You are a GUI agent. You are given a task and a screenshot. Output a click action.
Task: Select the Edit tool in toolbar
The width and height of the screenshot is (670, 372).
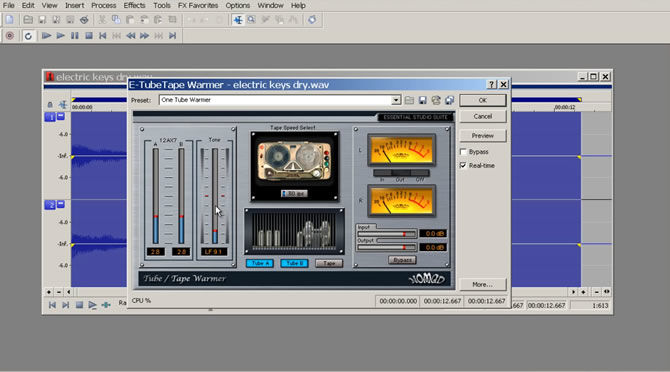(238, 20)
